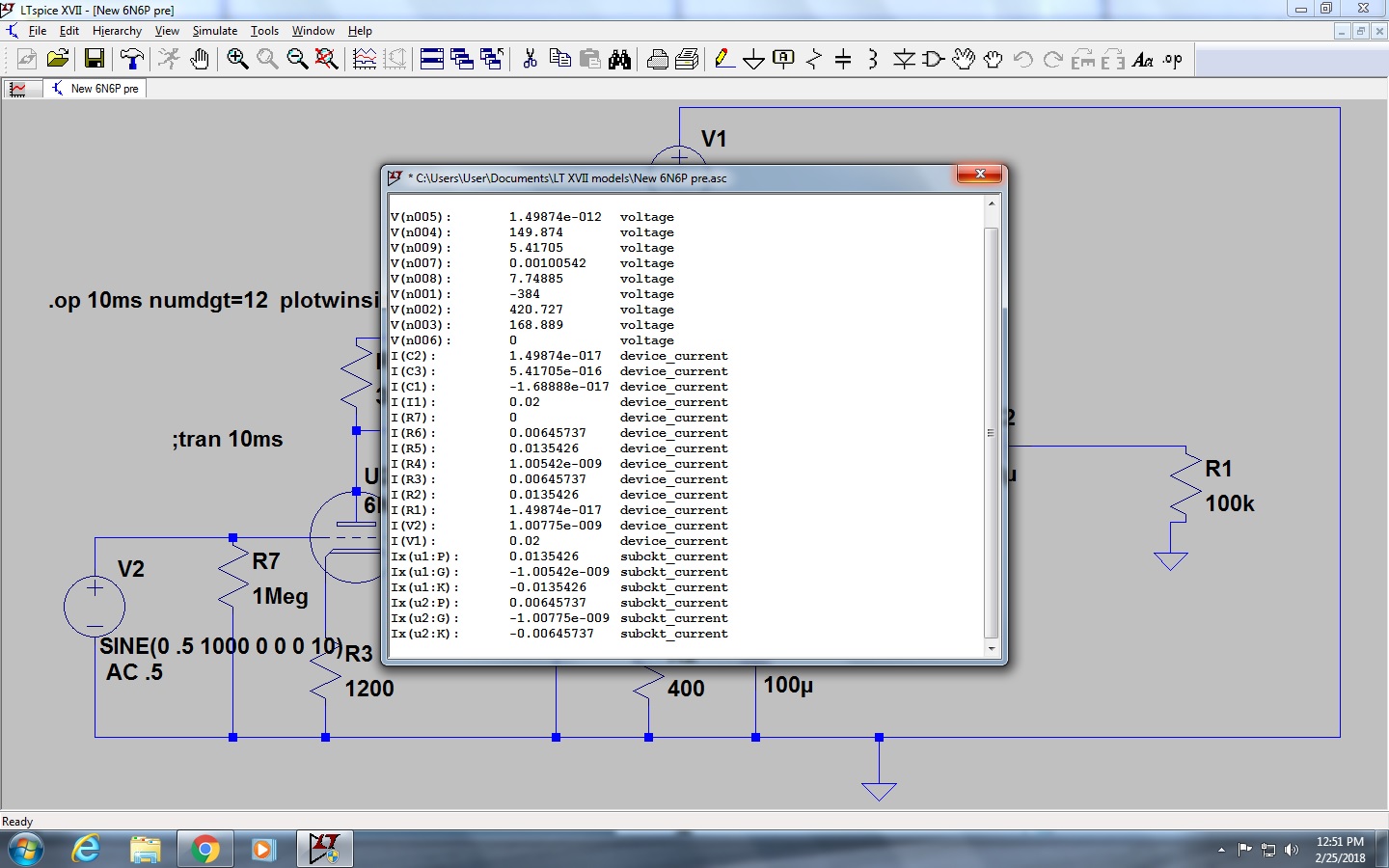Click the vertical scrollbar thumb in results
1389x868 pixels.
coord(992,433)
